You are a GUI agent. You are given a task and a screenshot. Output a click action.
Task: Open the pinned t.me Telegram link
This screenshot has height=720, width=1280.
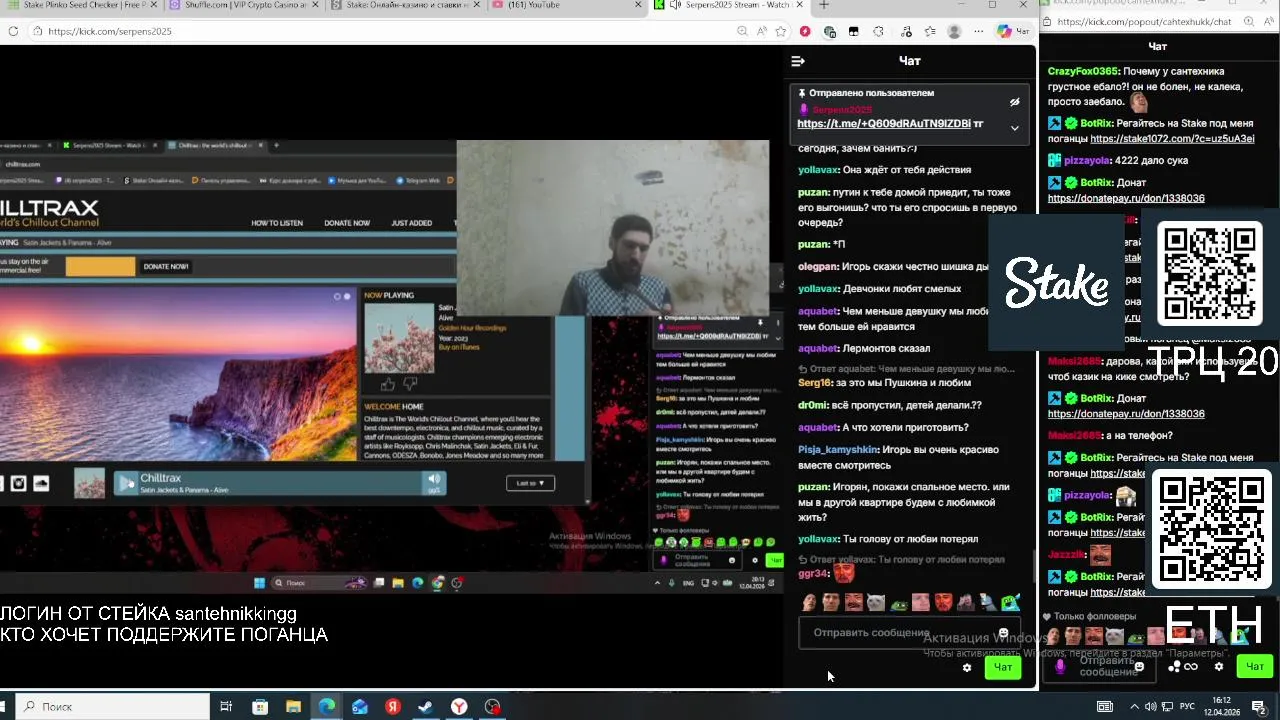click(x=884, y=124)
